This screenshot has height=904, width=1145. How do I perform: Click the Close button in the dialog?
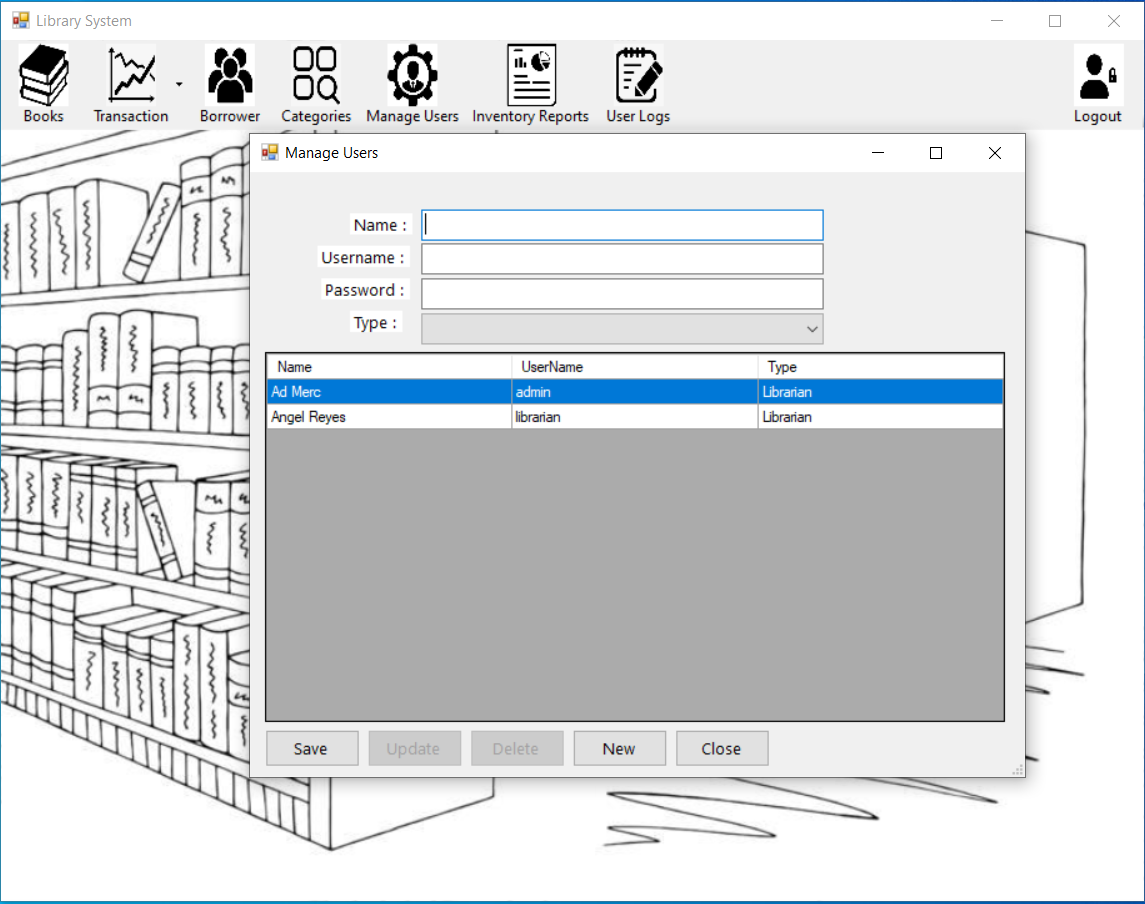tap(721, 749)
